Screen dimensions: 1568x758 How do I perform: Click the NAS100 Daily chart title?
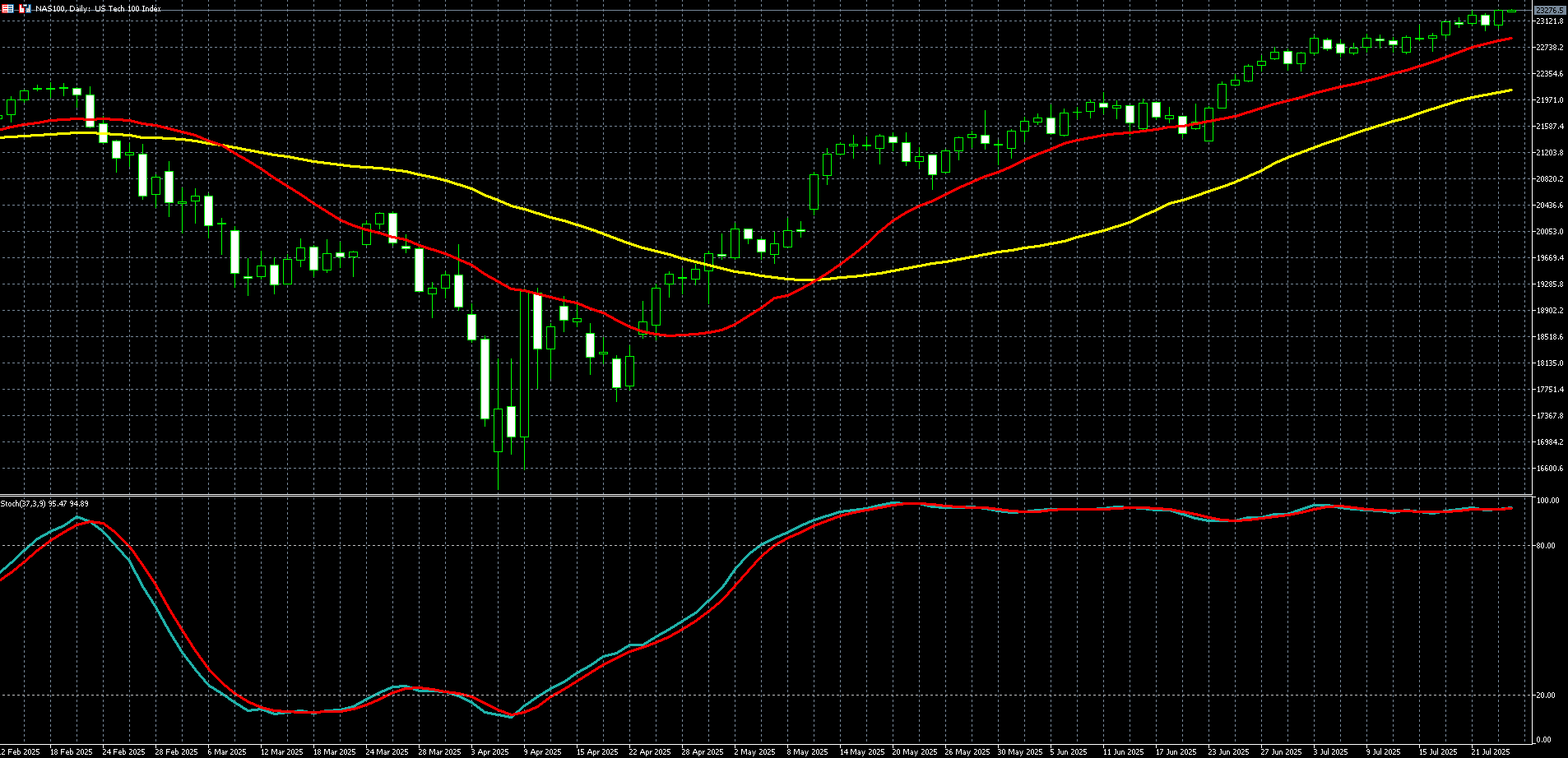(99, 8)
